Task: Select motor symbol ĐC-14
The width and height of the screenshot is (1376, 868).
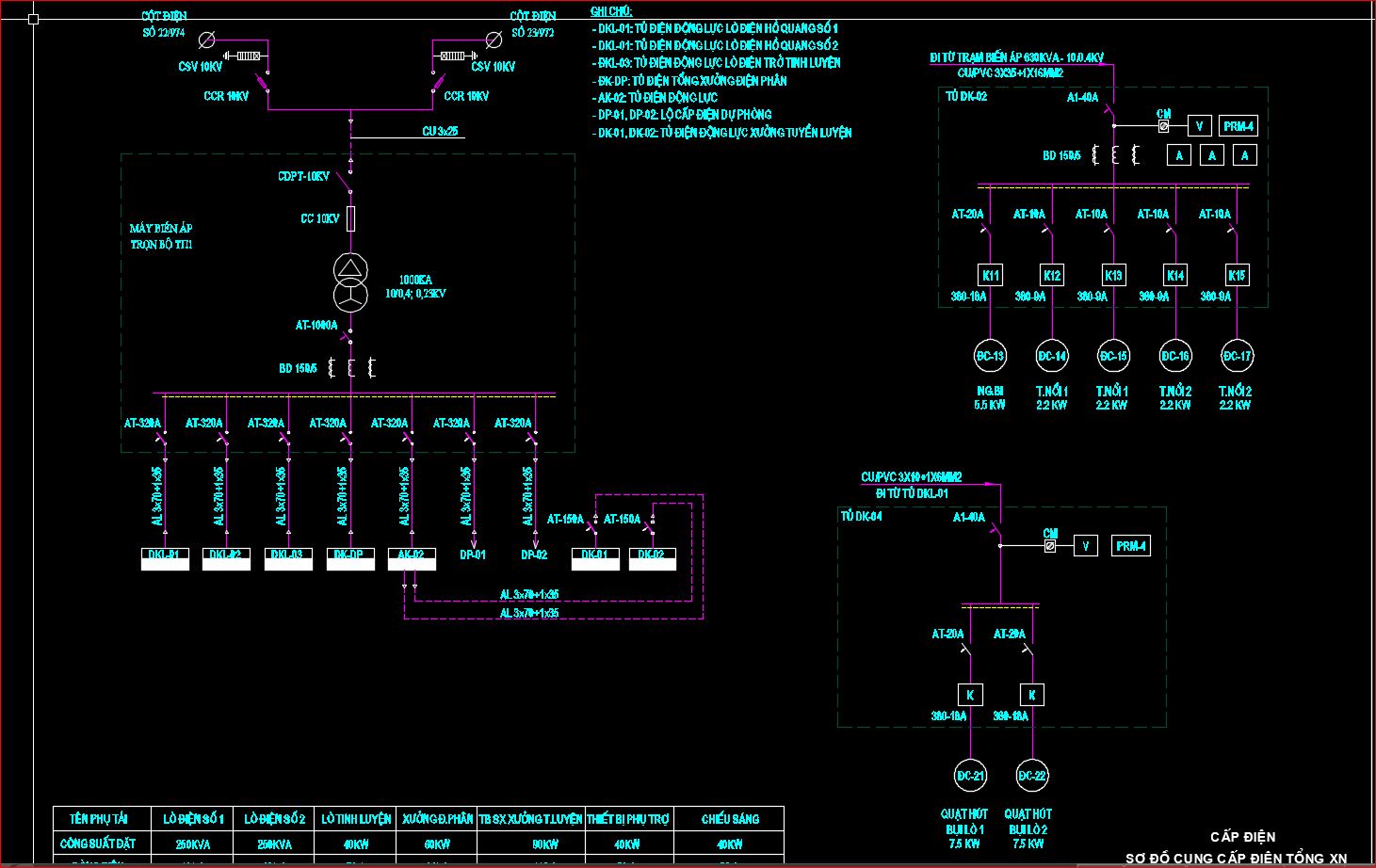Action: (1052, 356)
